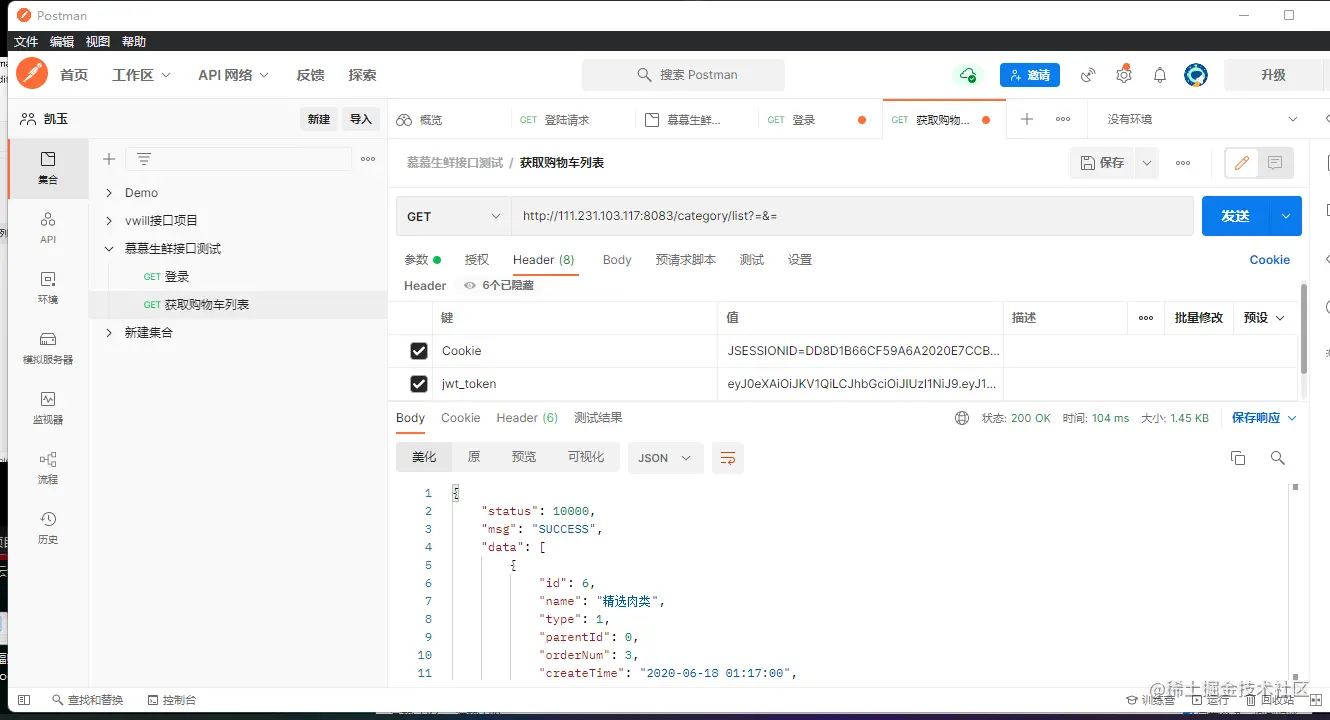Switch to the 预请求脚本 tab
Image resolution: width=1330 pixels, height=720 pixels.
(686, 260)
